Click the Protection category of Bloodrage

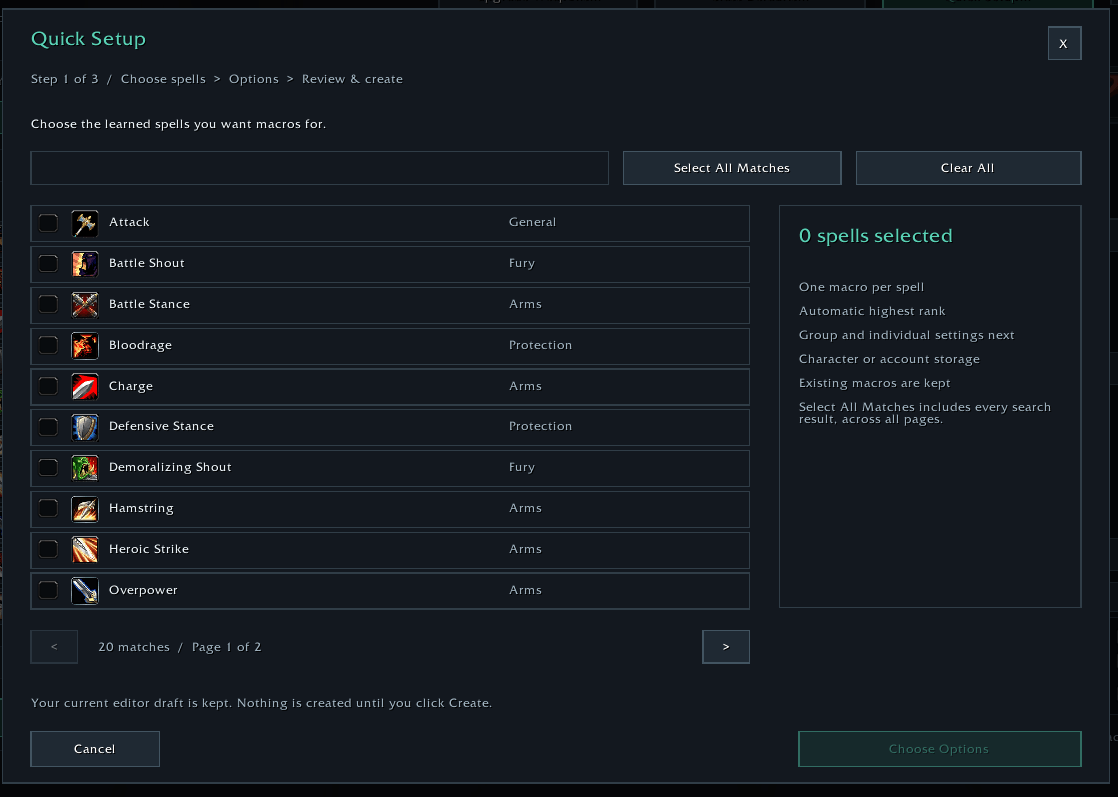tap(540, 345)
